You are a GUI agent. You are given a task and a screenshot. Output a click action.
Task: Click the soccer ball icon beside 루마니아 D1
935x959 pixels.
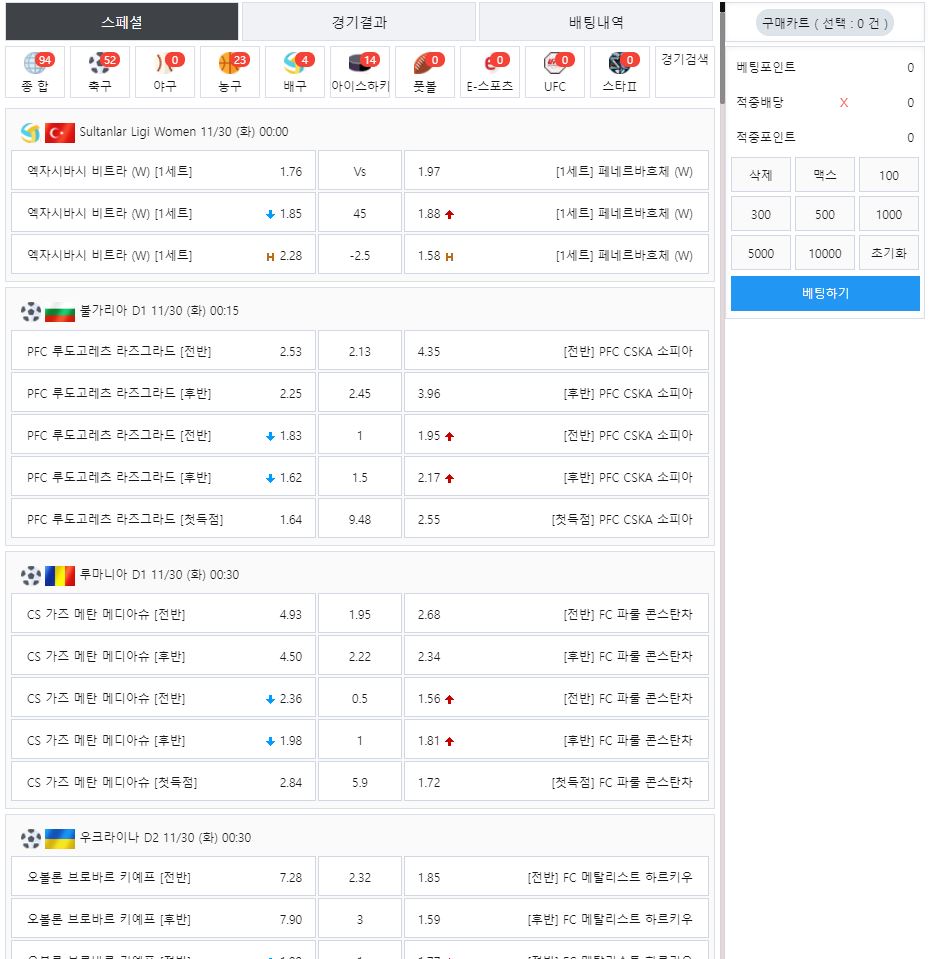(31, 575)
